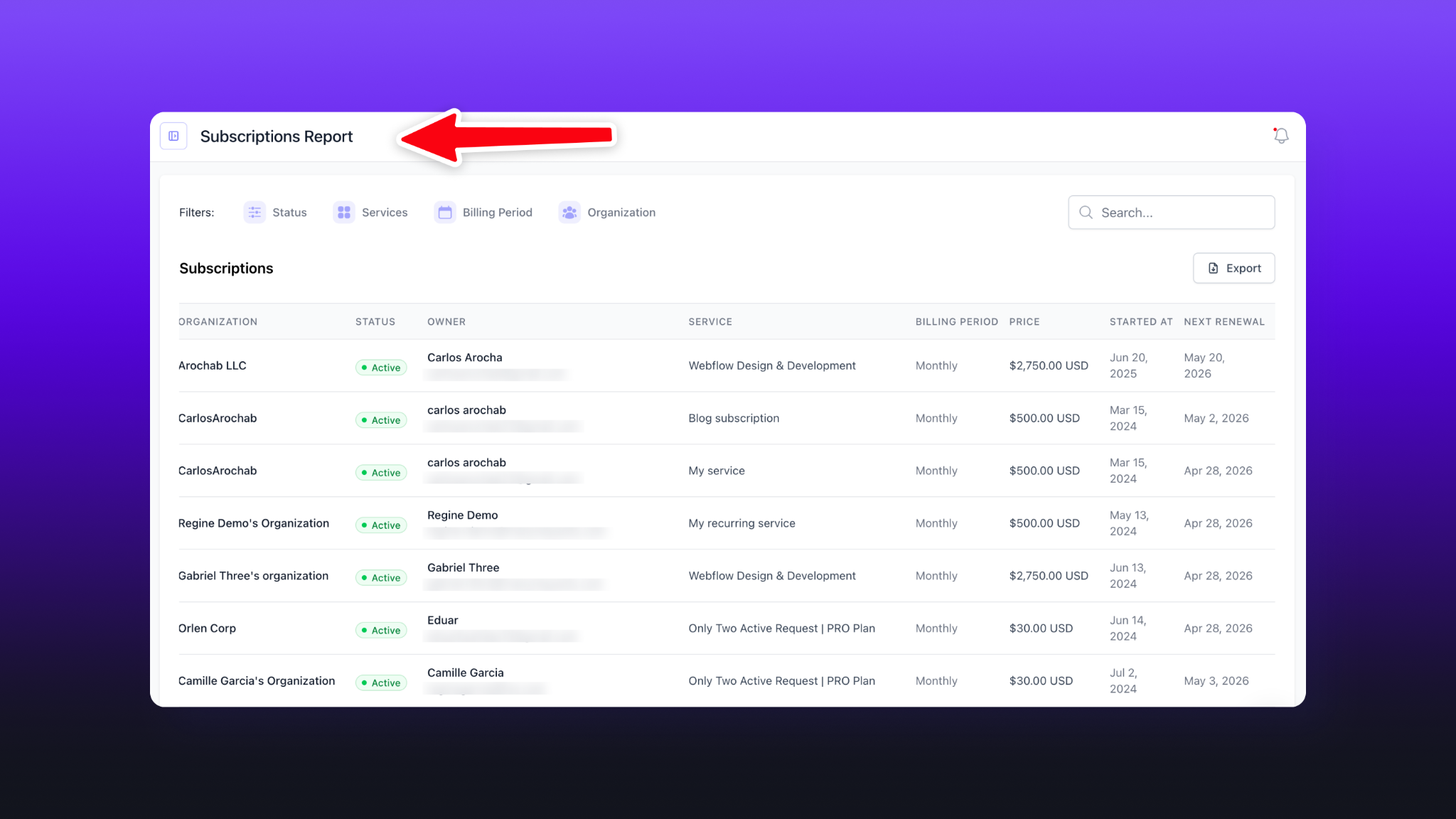This screenshot has height=819, width=1456.
Task: Click the Active badge for Arochab LLC
Action: (x=381, y=368)
